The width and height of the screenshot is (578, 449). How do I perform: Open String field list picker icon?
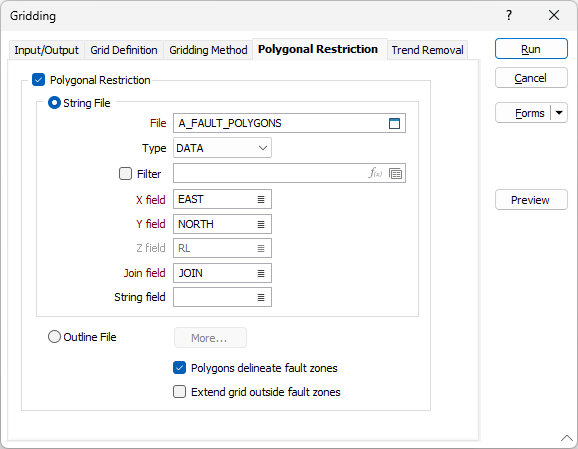261,297
